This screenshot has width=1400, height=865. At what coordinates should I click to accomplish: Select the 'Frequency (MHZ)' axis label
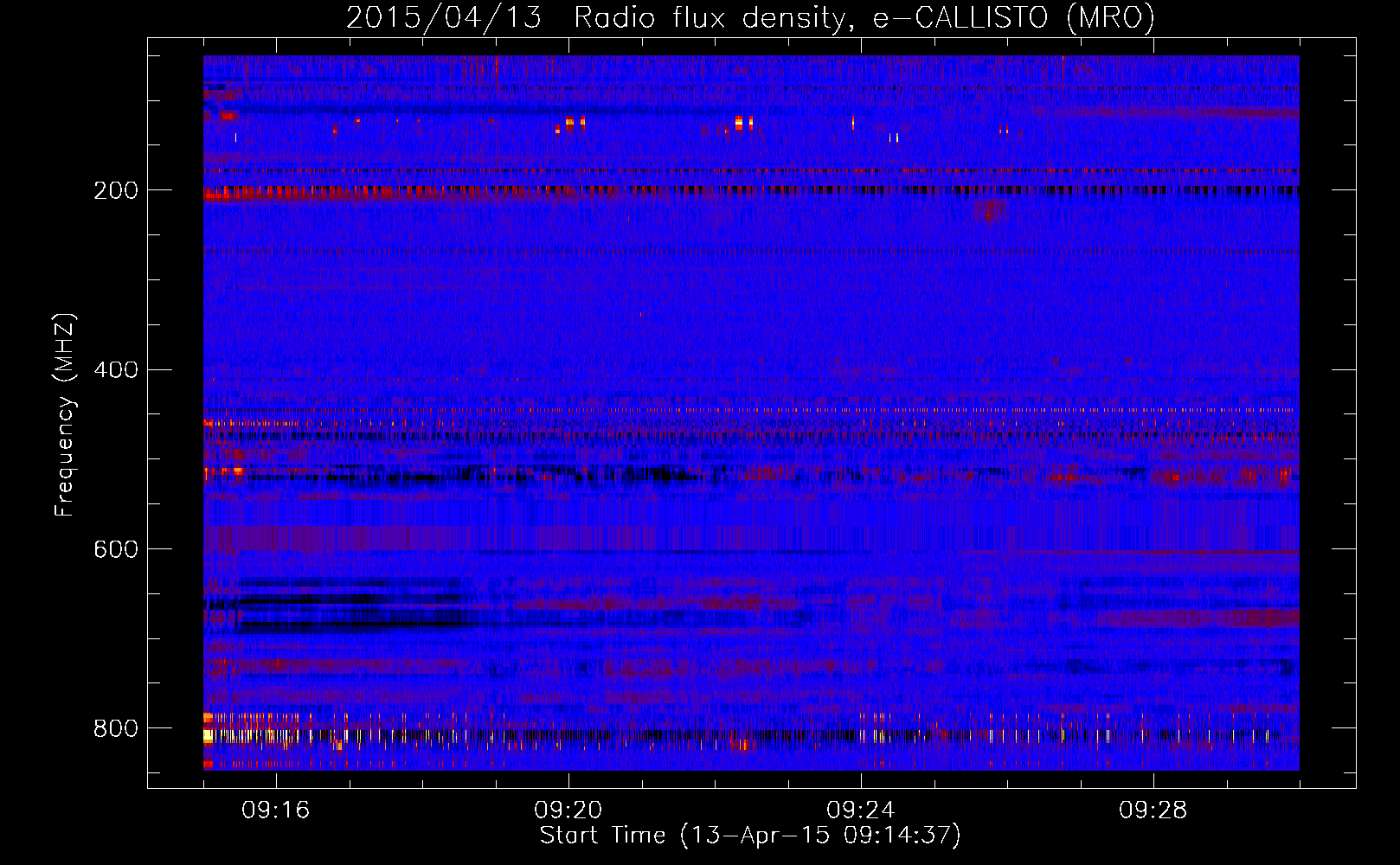coord(65,415)
